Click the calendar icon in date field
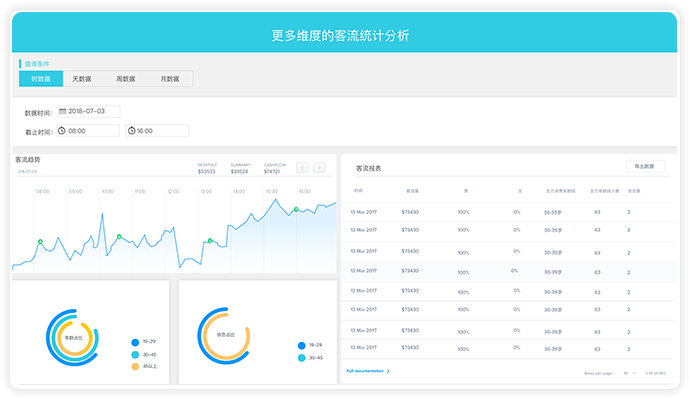690x399 pixels. point(62,111)
